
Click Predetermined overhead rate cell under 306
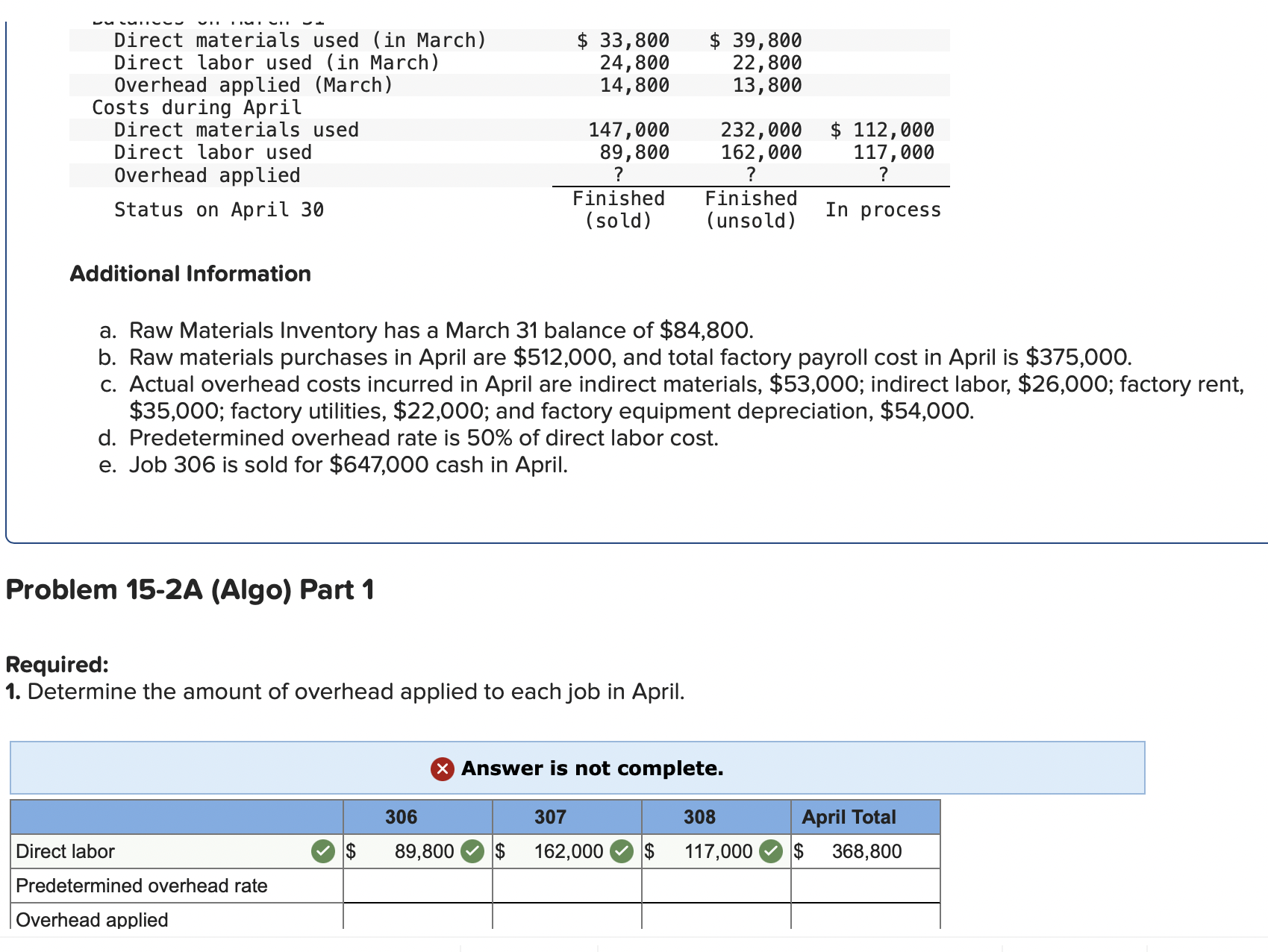coord(416,886)
